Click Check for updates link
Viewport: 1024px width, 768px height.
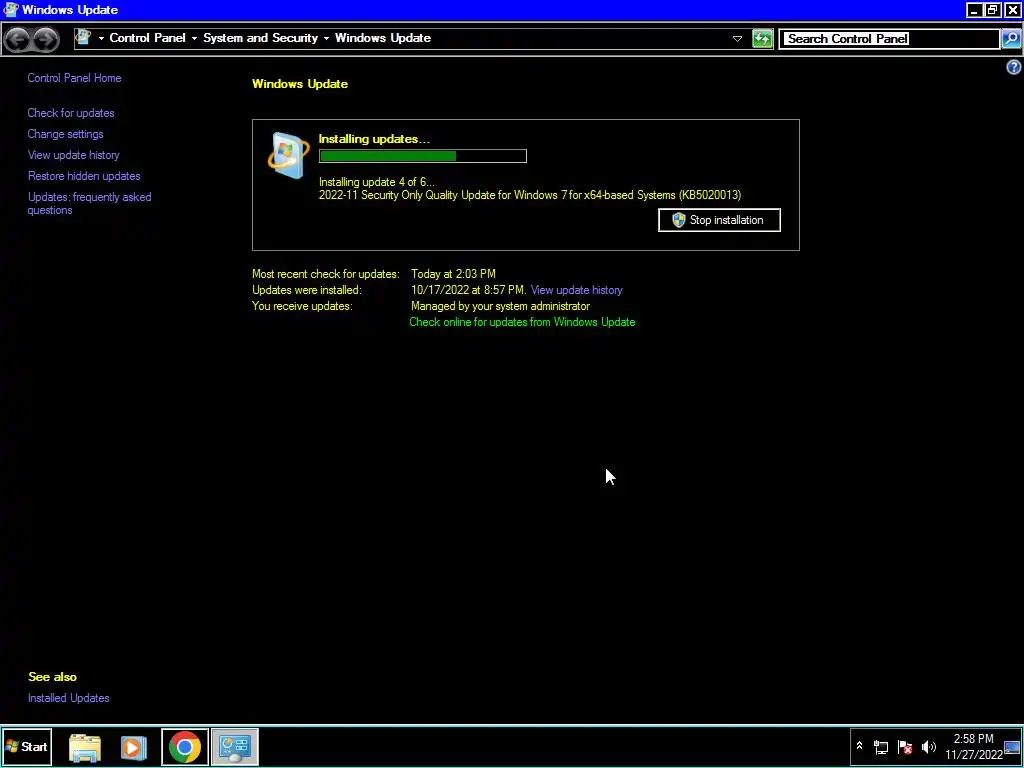coord(71,113)
